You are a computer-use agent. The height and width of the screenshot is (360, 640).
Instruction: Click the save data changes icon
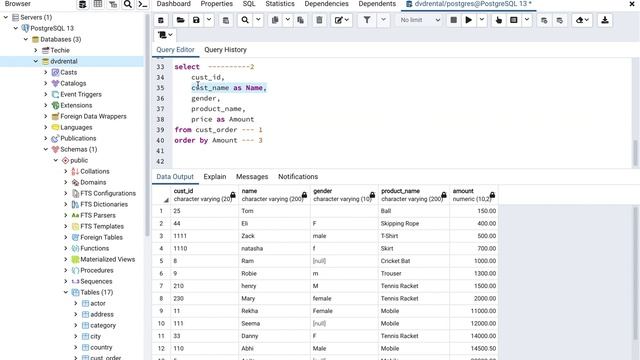(226, 20)
